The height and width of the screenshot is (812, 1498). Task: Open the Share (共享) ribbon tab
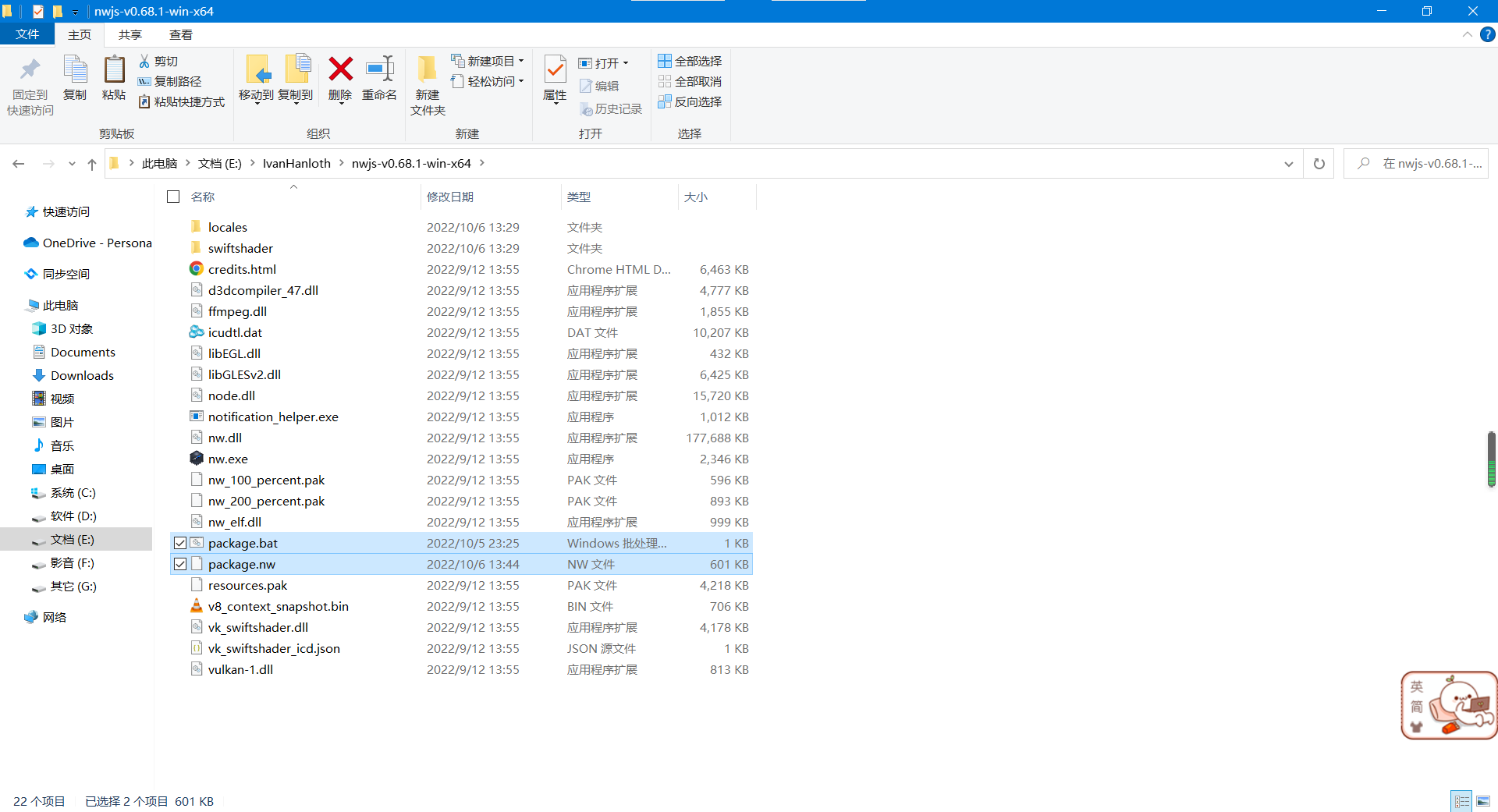(x=130, y=34)
